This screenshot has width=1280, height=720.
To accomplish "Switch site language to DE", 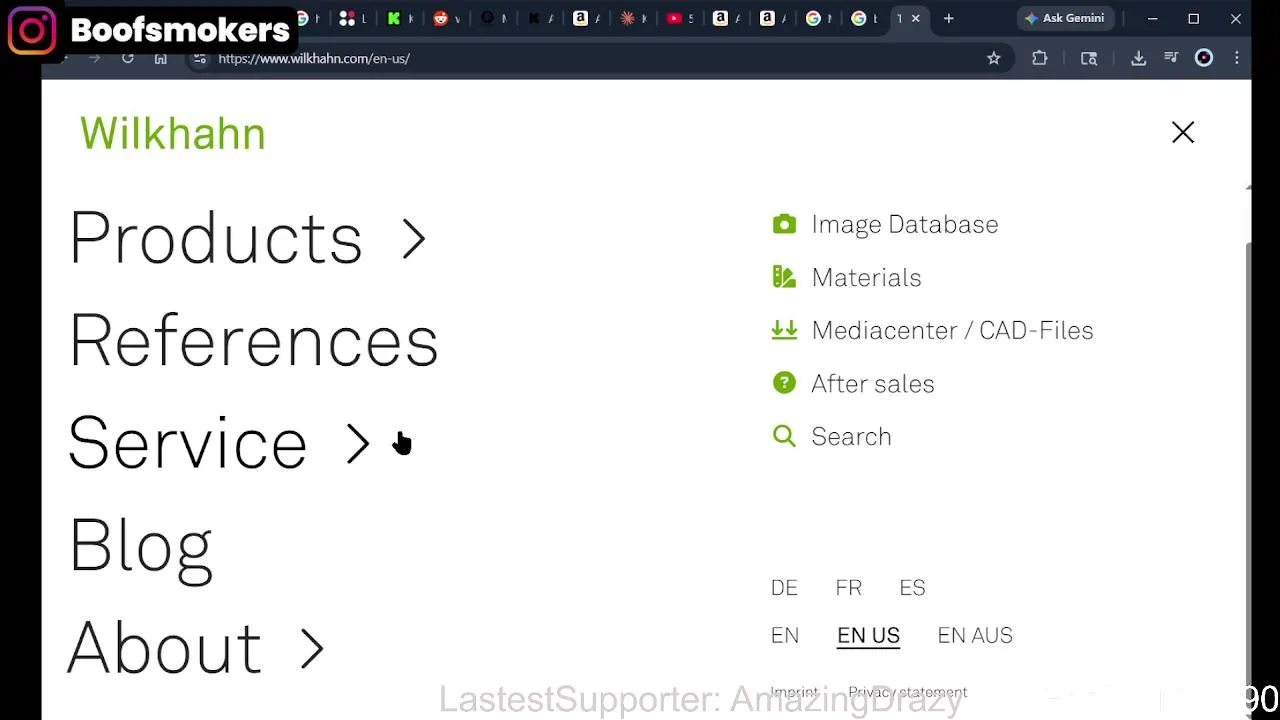I will pyautogui.click(x=784, y=588).
